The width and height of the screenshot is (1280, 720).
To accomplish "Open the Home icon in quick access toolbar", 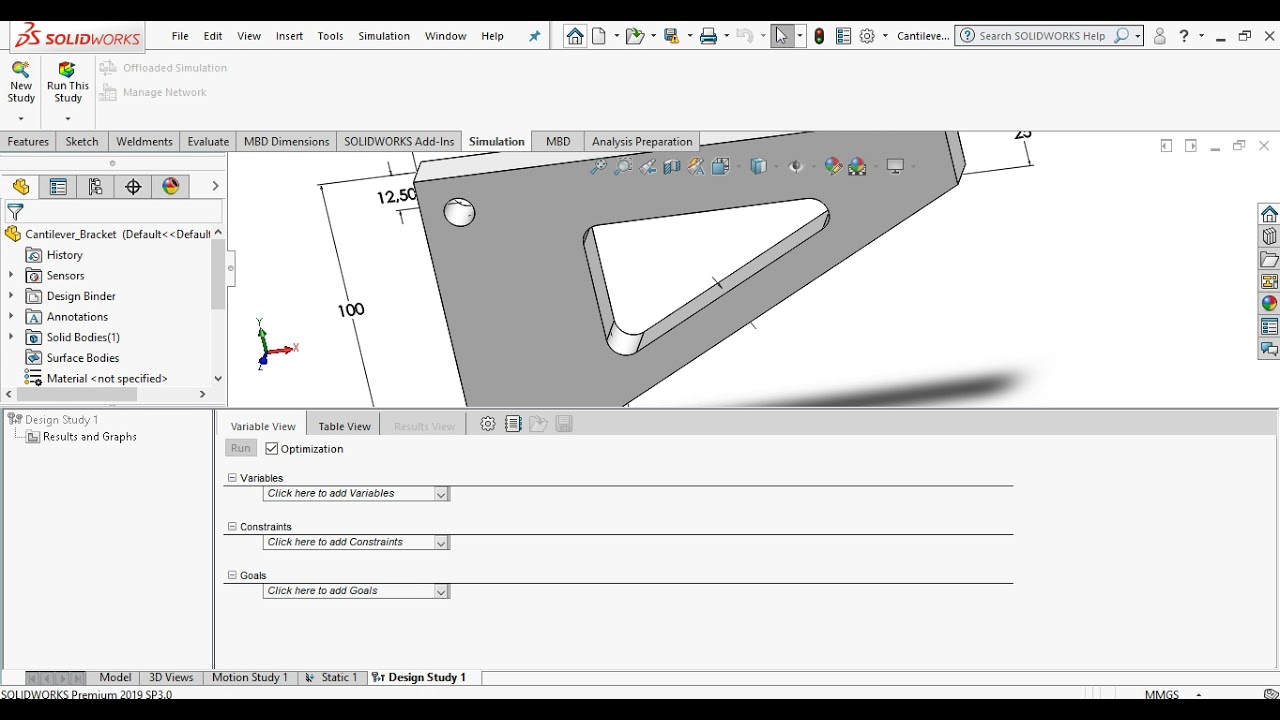I will click(575, 36).
